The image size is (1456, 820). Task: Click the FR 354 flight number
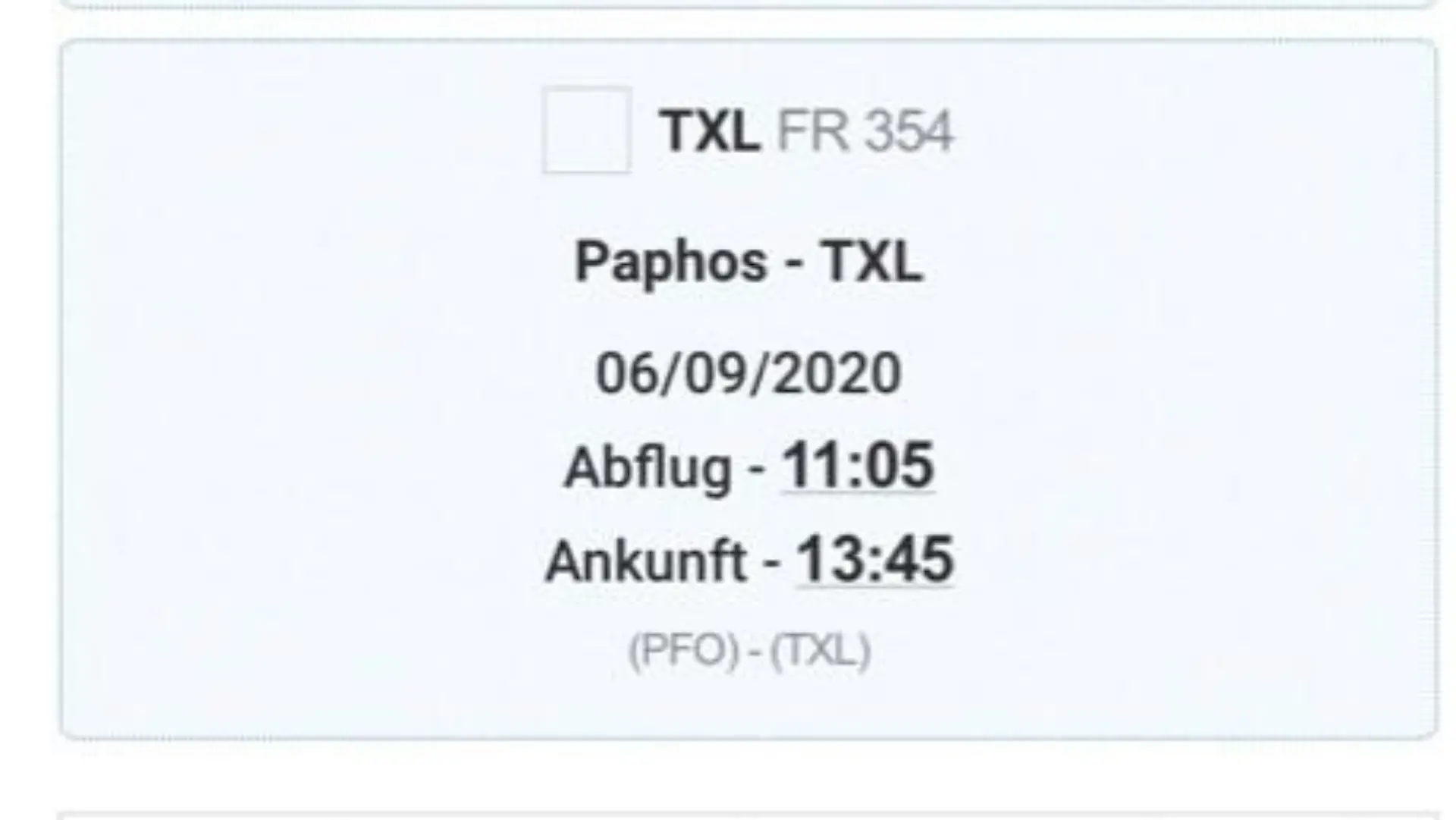click(x=864, y=131)
